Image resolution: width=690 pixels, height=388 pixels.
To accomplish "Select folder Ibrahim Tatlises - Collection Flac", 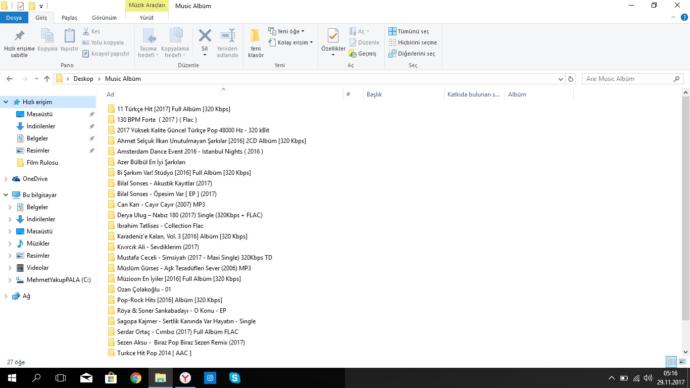I will 160,226.
